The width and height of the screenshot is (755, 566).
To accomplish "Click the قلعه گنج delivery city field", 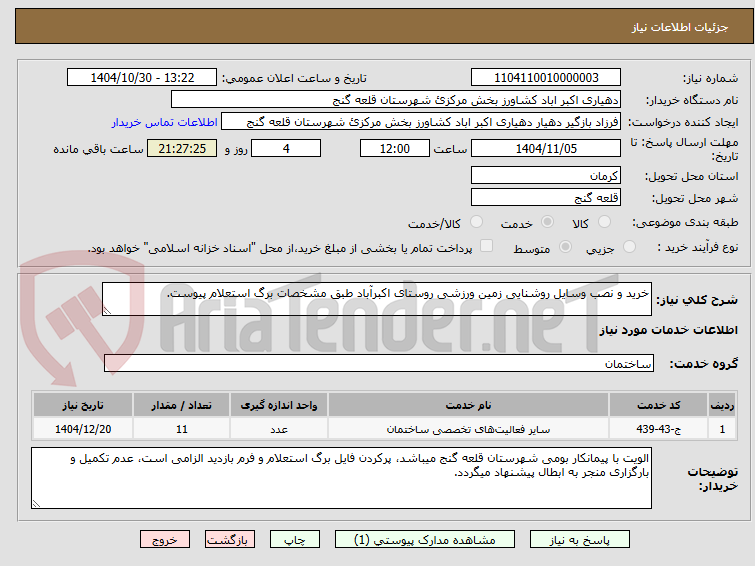I will click(x=546, y=197).
